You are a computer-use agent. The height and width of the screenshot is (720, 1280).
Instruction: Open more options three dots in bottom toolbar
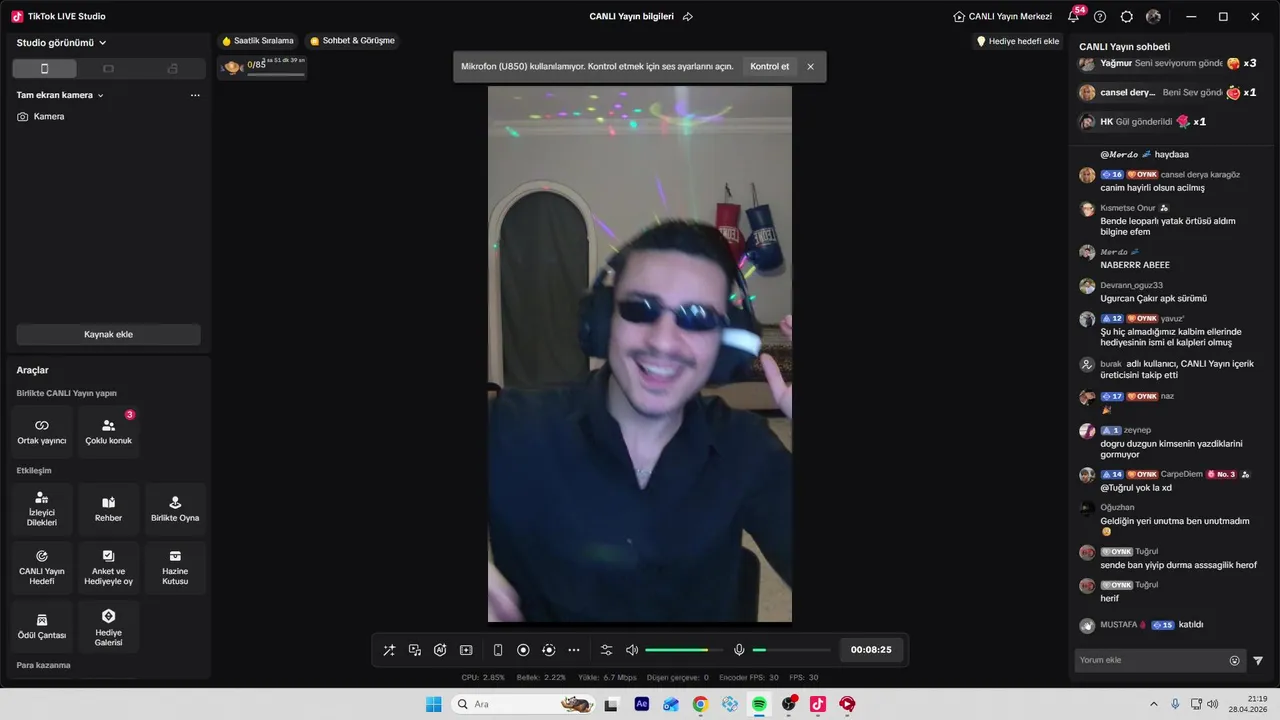[x=574, y=650]
